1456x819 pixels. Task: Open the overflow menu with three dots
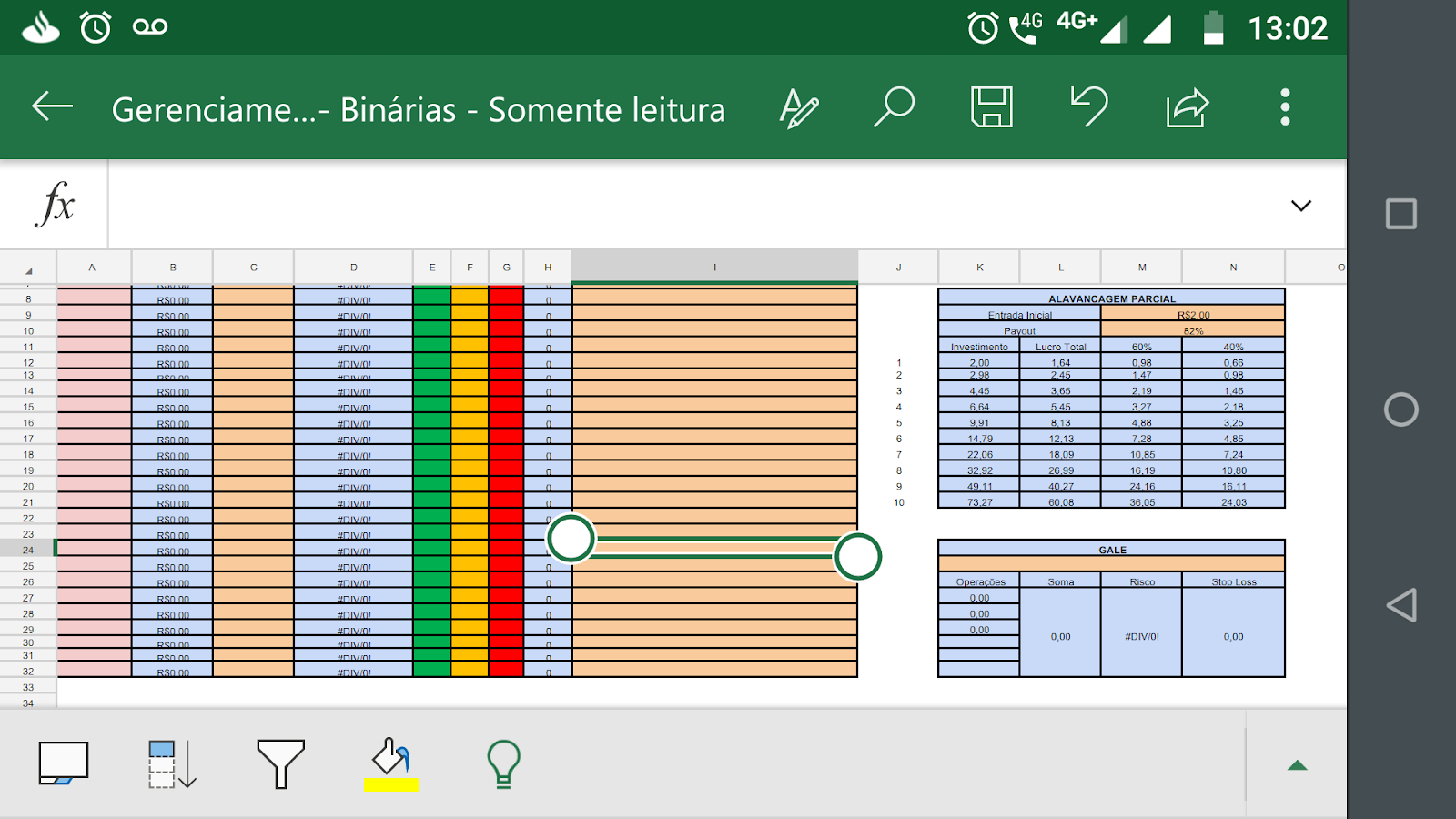pos(1285,106)
